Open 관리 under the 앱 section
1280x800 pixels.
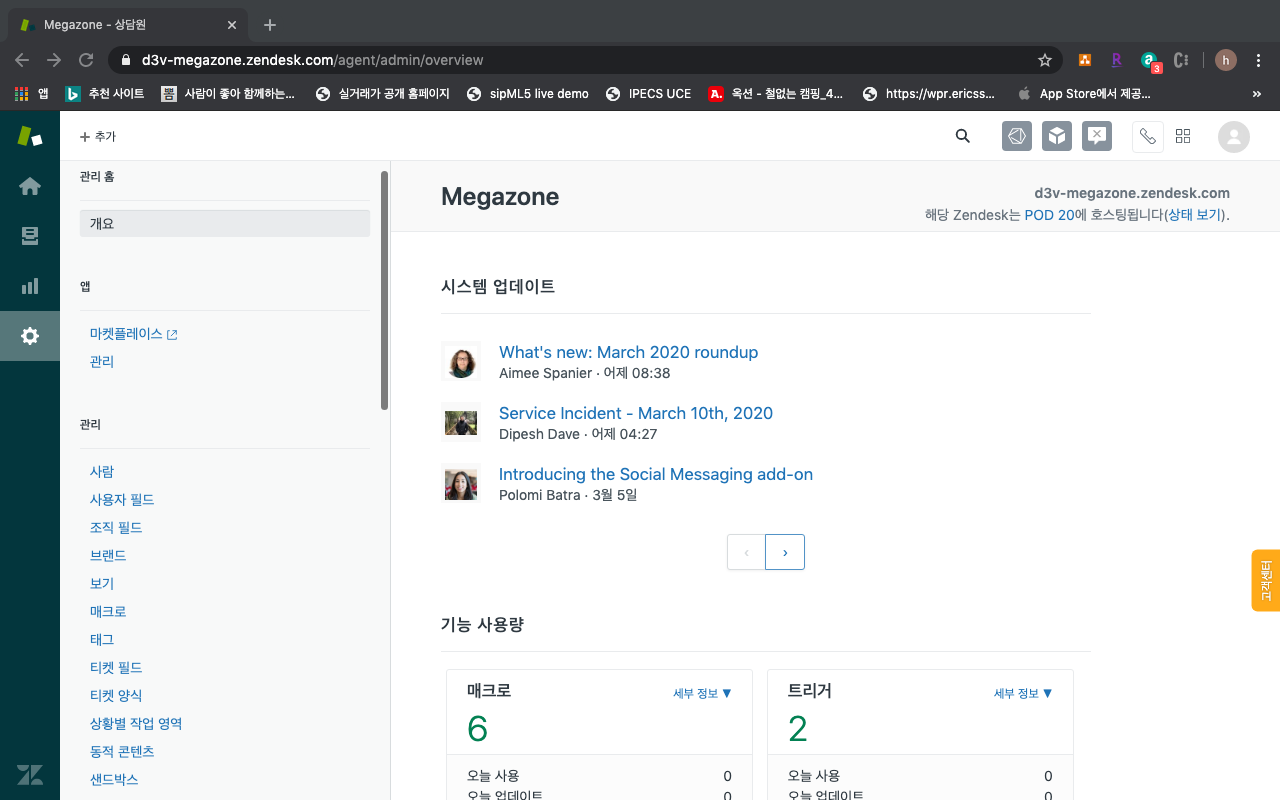102,362
